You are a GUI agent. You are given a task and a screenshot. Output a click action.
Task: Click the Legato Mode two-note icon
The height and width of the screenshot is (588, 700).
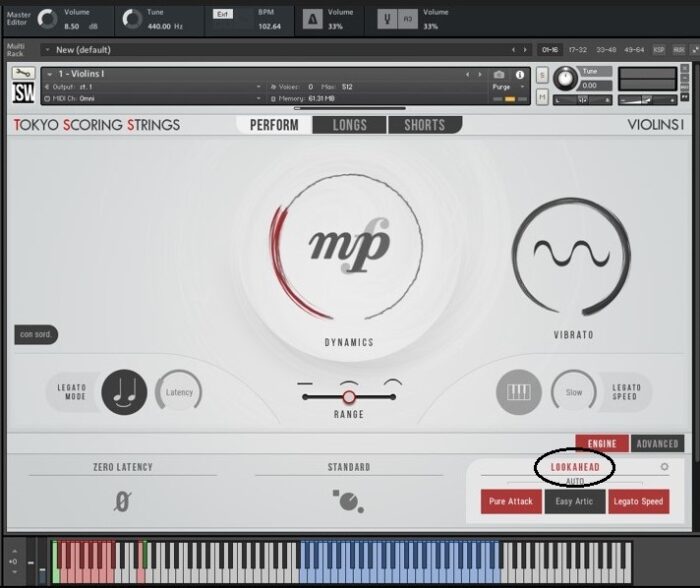[124, 392]
